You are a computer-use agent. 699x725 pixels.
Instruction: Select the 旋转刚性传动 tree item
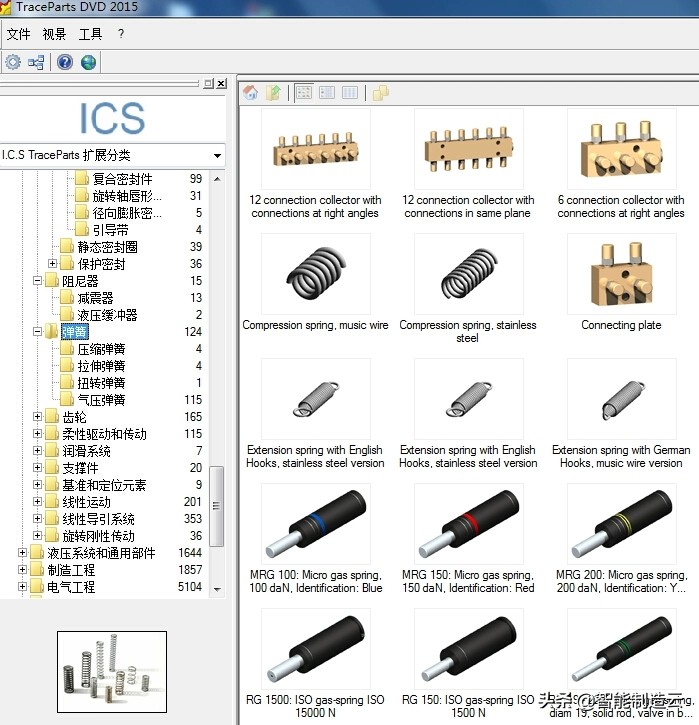(x=98, y=536)
